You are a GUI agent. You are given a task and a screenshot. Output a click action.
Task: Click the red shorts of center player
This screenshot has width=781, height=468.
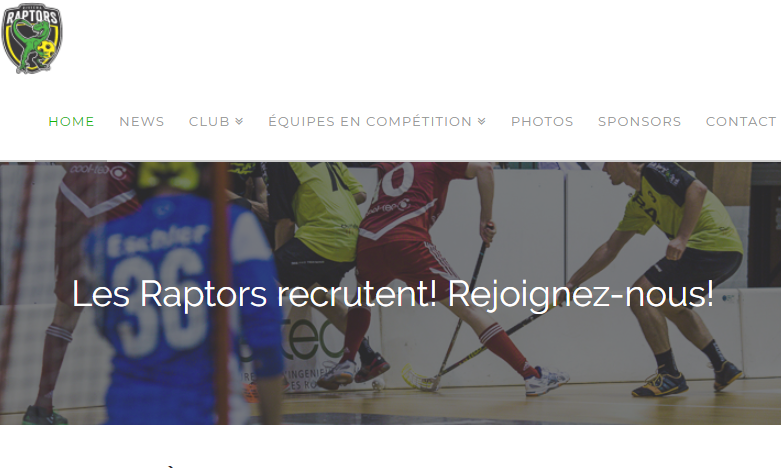pos(406,269)
